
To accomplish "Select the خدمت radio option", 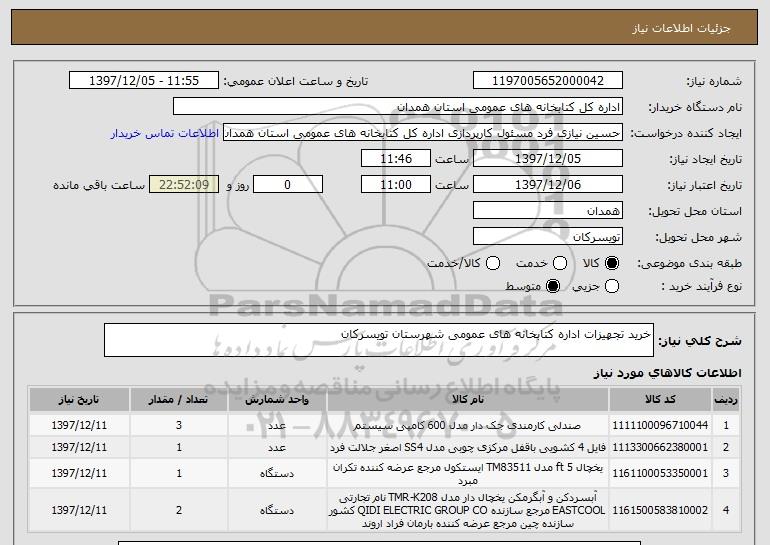I will coord(558,263).
